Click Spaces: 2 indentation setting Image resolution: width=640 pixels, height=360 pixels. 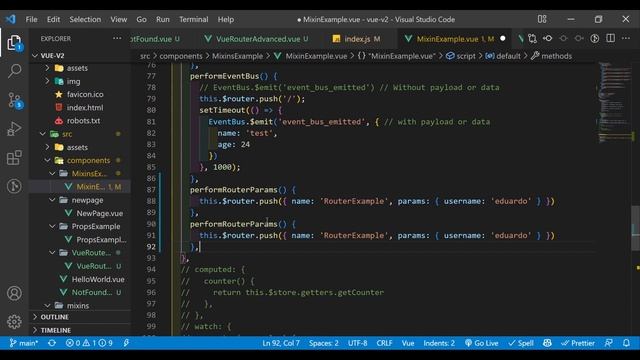click(x=324, y=343)
